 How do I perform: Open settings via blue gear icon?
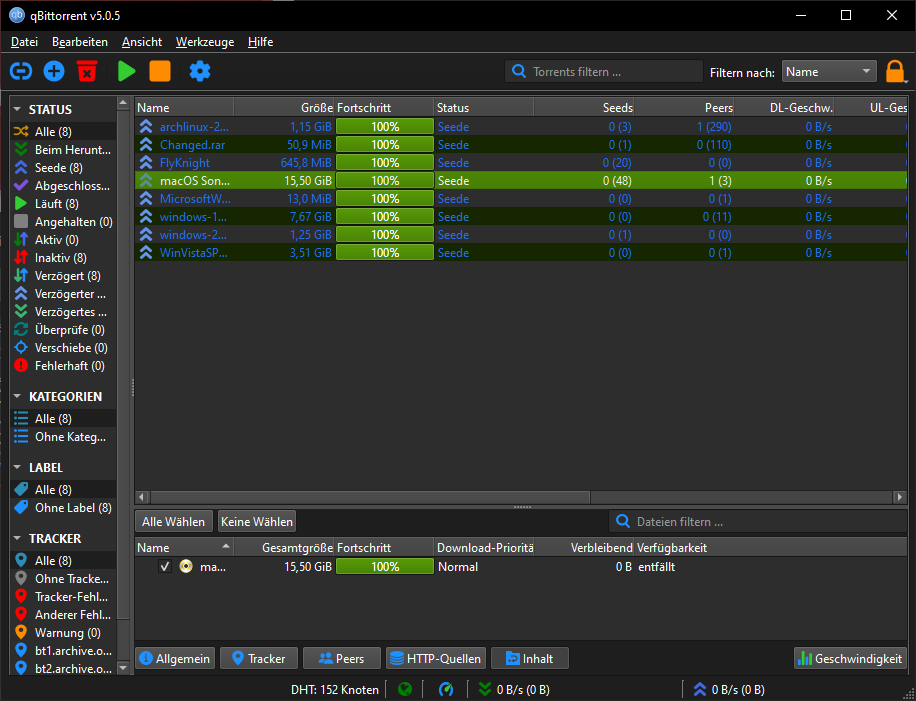[200, 71]
